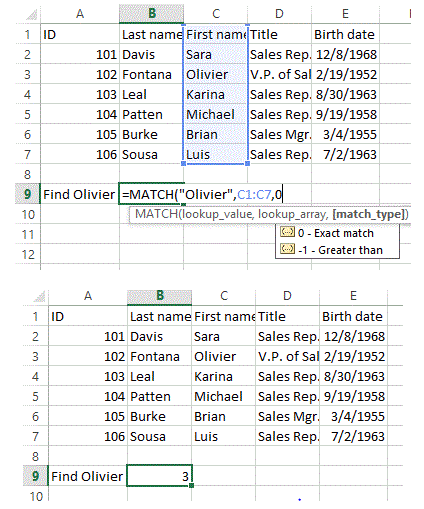The height and width of the screenshot is (509, 424).
Task: Select row 9 header in the top sheet
Action: [28, 194]
